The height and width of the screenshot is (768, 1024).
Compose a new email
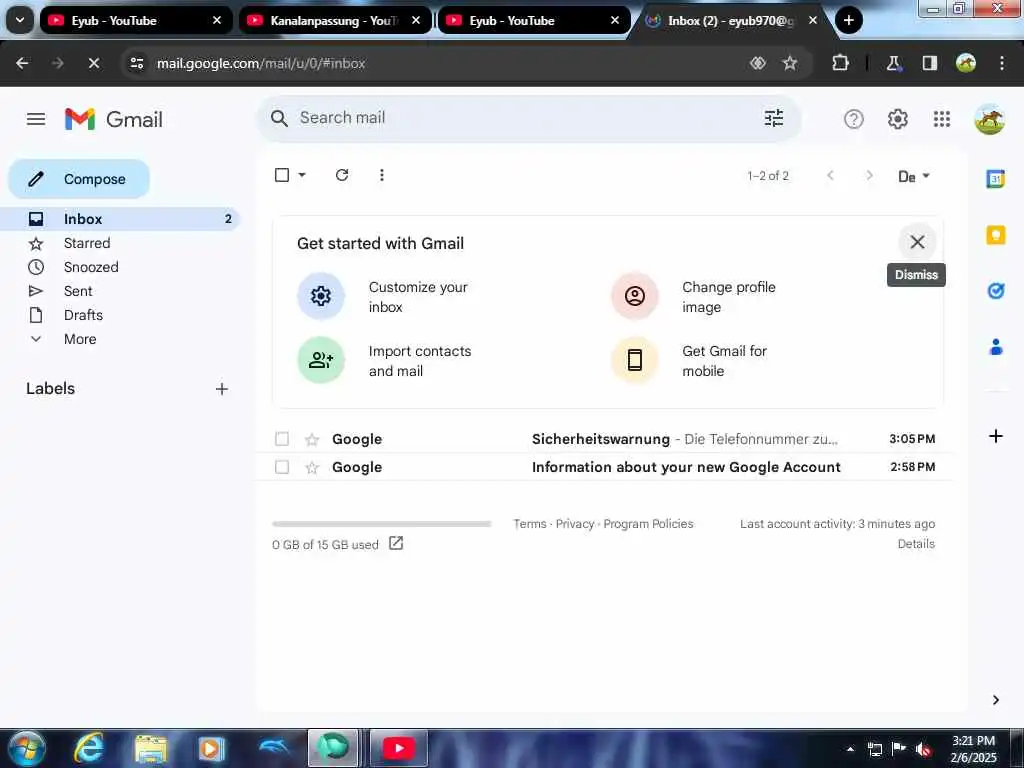(79, 179)
